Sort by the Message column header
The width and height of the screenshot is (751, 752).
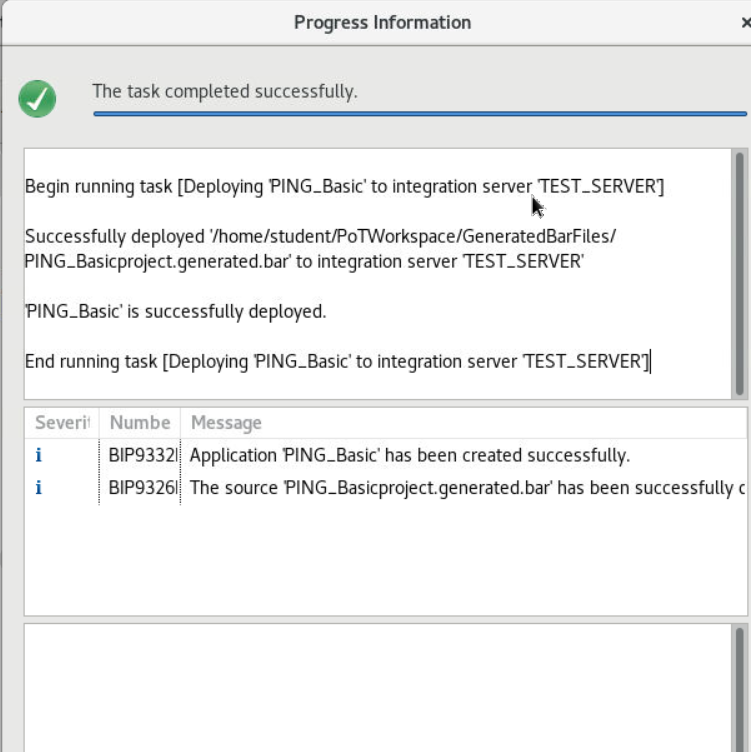(226, 423)
